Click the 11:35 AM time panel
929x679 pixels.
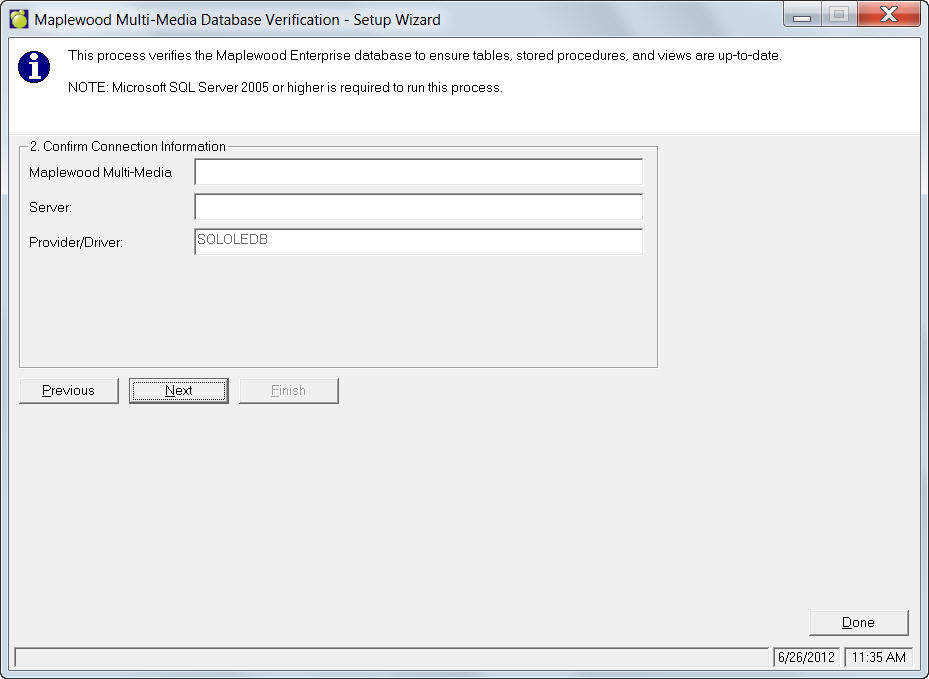click(x=877, y=657)
